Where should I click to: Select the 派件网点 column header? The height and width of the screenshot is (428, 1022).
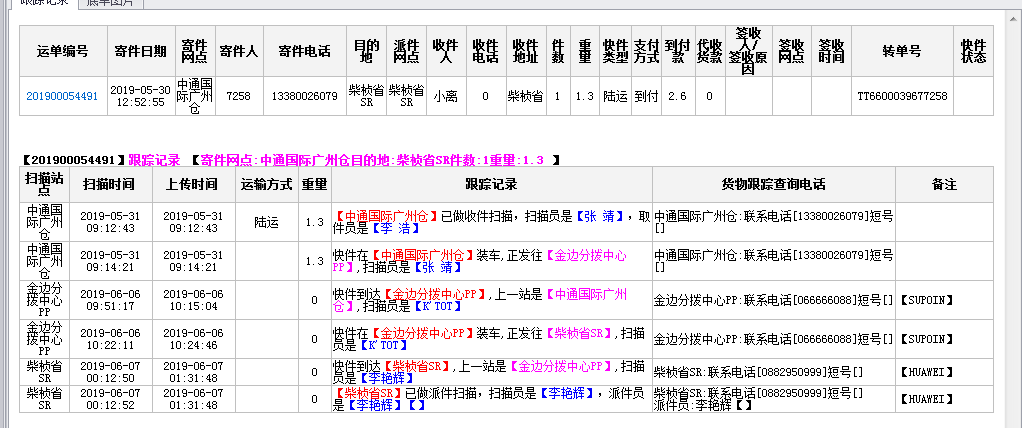[407, 51]
